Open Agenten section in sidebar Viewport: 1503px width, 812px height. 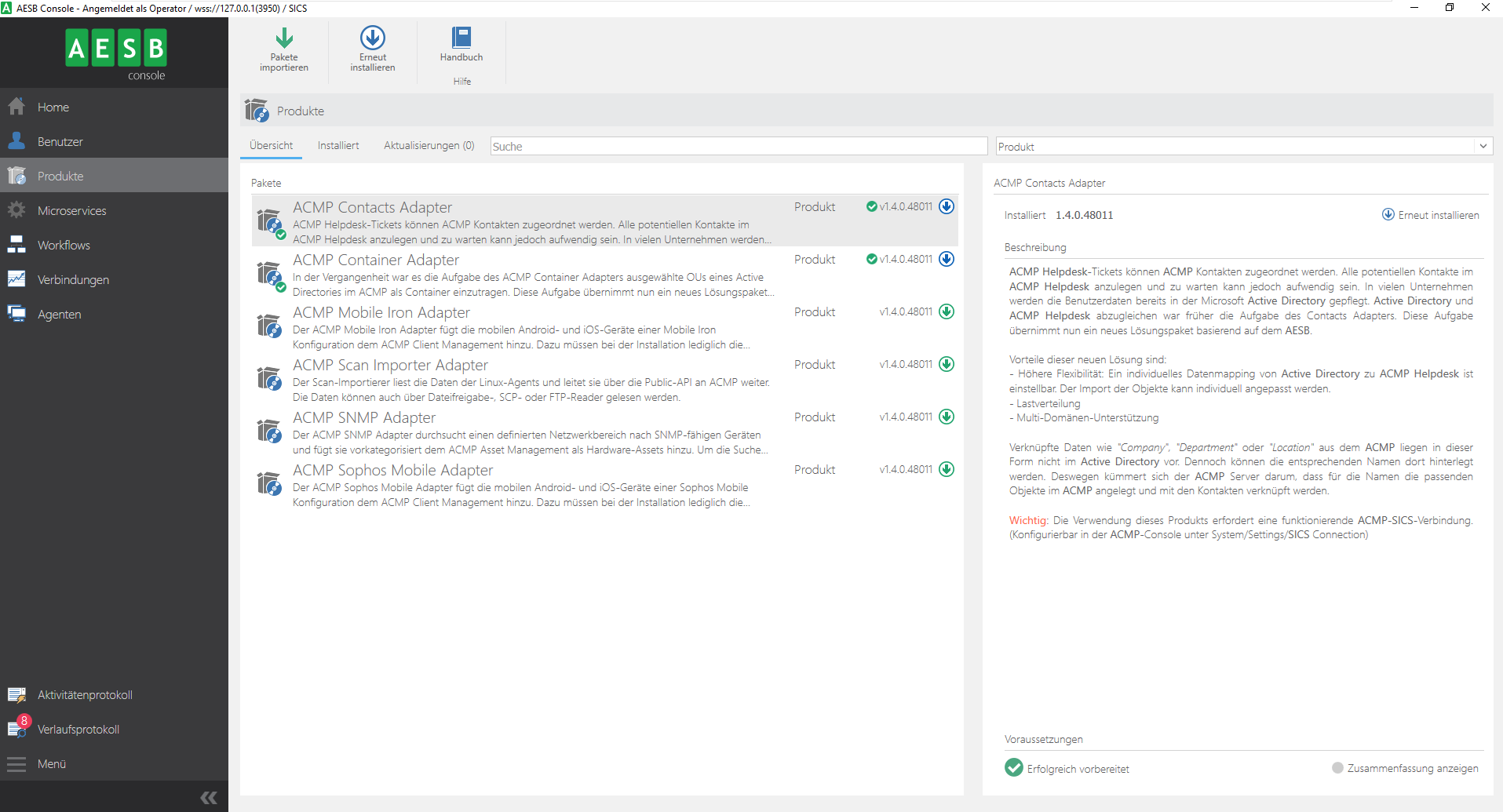[x=114, y=314]
